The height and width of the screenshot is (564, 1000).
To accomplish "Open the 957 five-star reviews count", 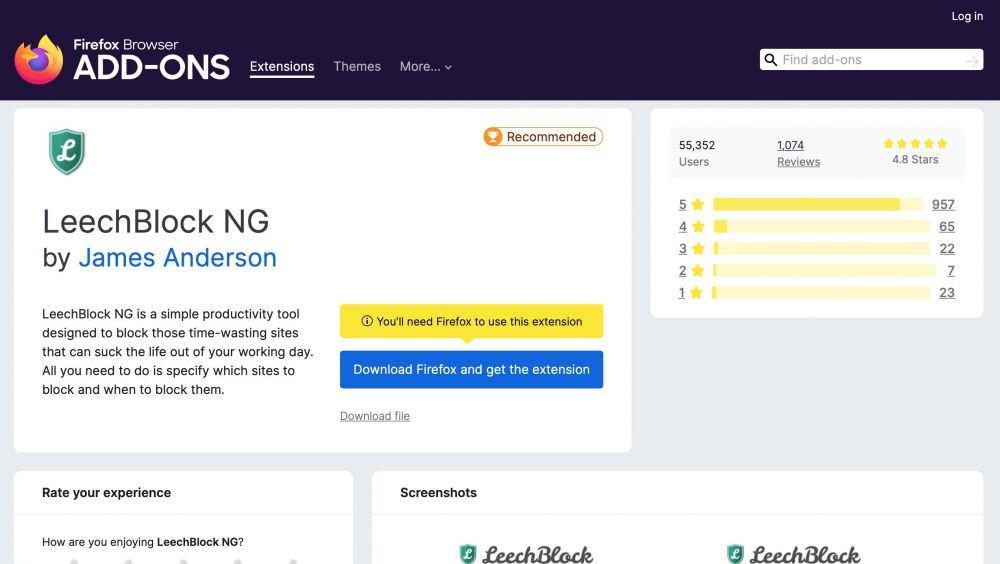I will click(943, 204).
